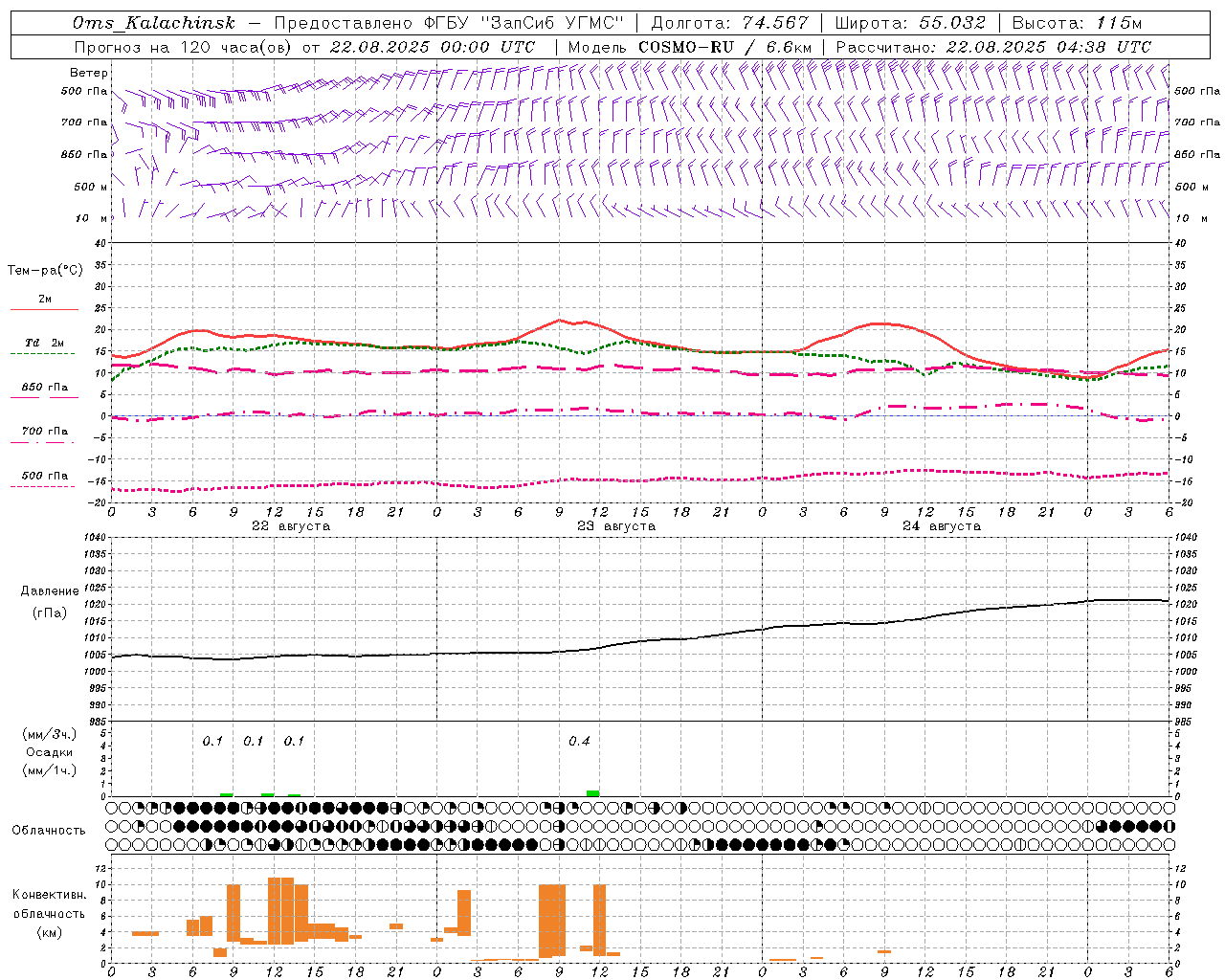Select the 850 гПа temperature legend entry
This screenshot has width=1225, height=980.
click(44, 388)
